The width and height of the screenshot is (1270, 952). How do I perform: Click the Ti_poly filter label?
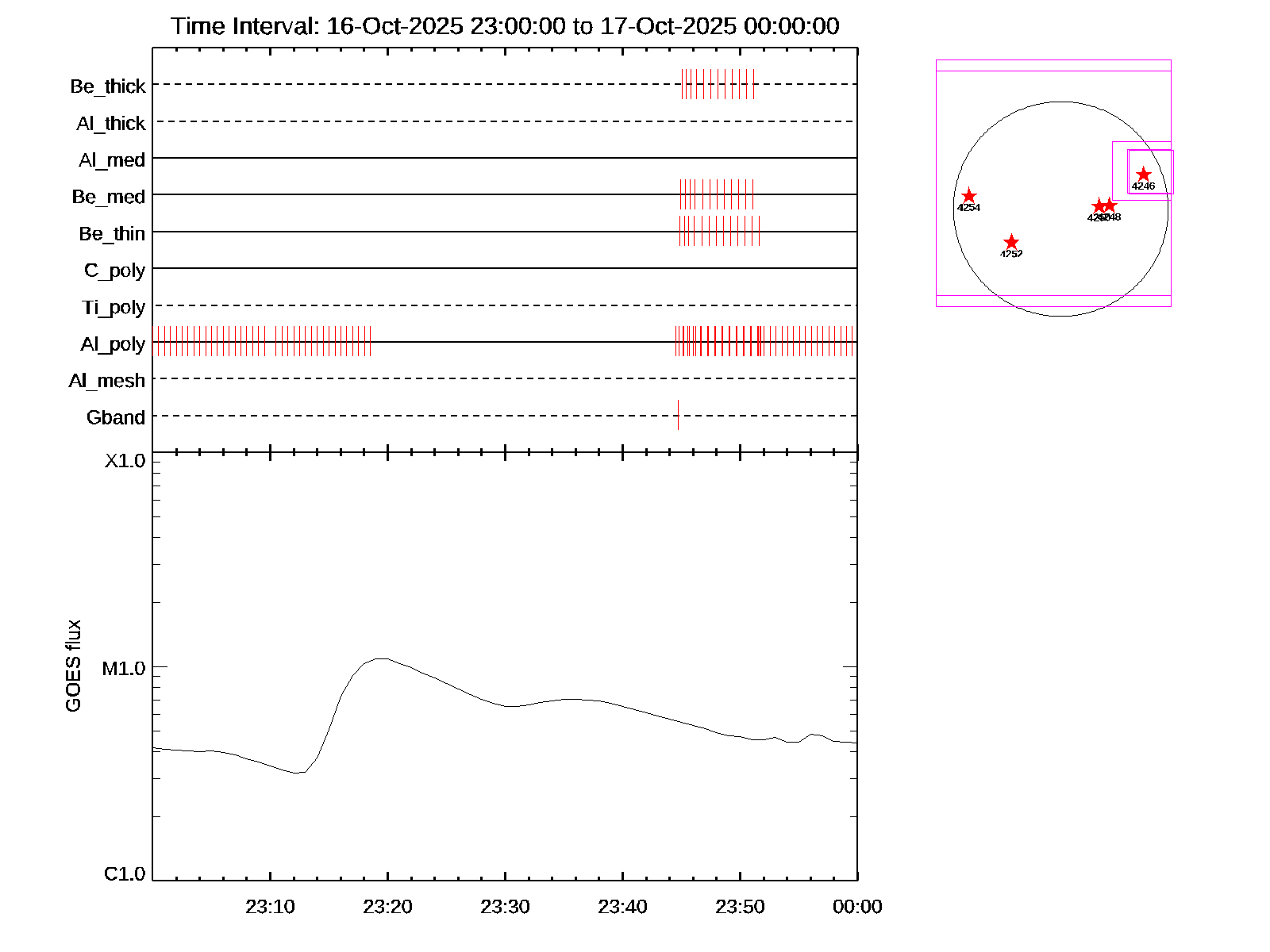click(114, 307)
